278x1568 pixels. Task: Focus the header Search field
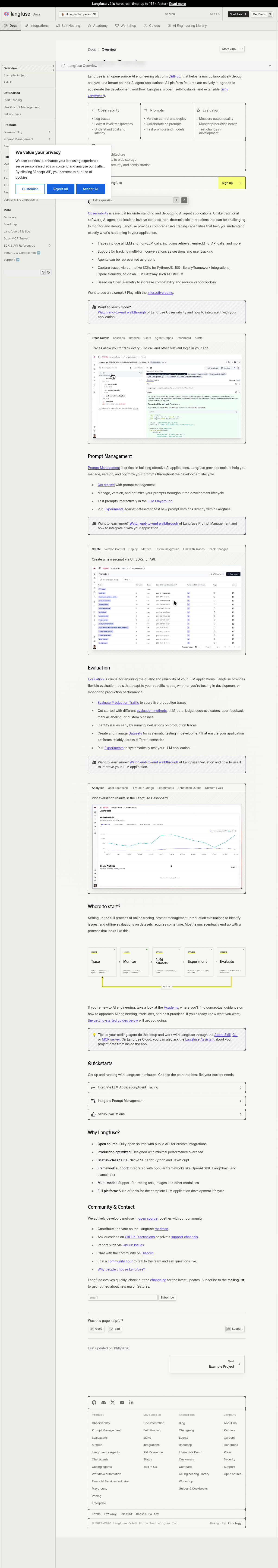192,14
